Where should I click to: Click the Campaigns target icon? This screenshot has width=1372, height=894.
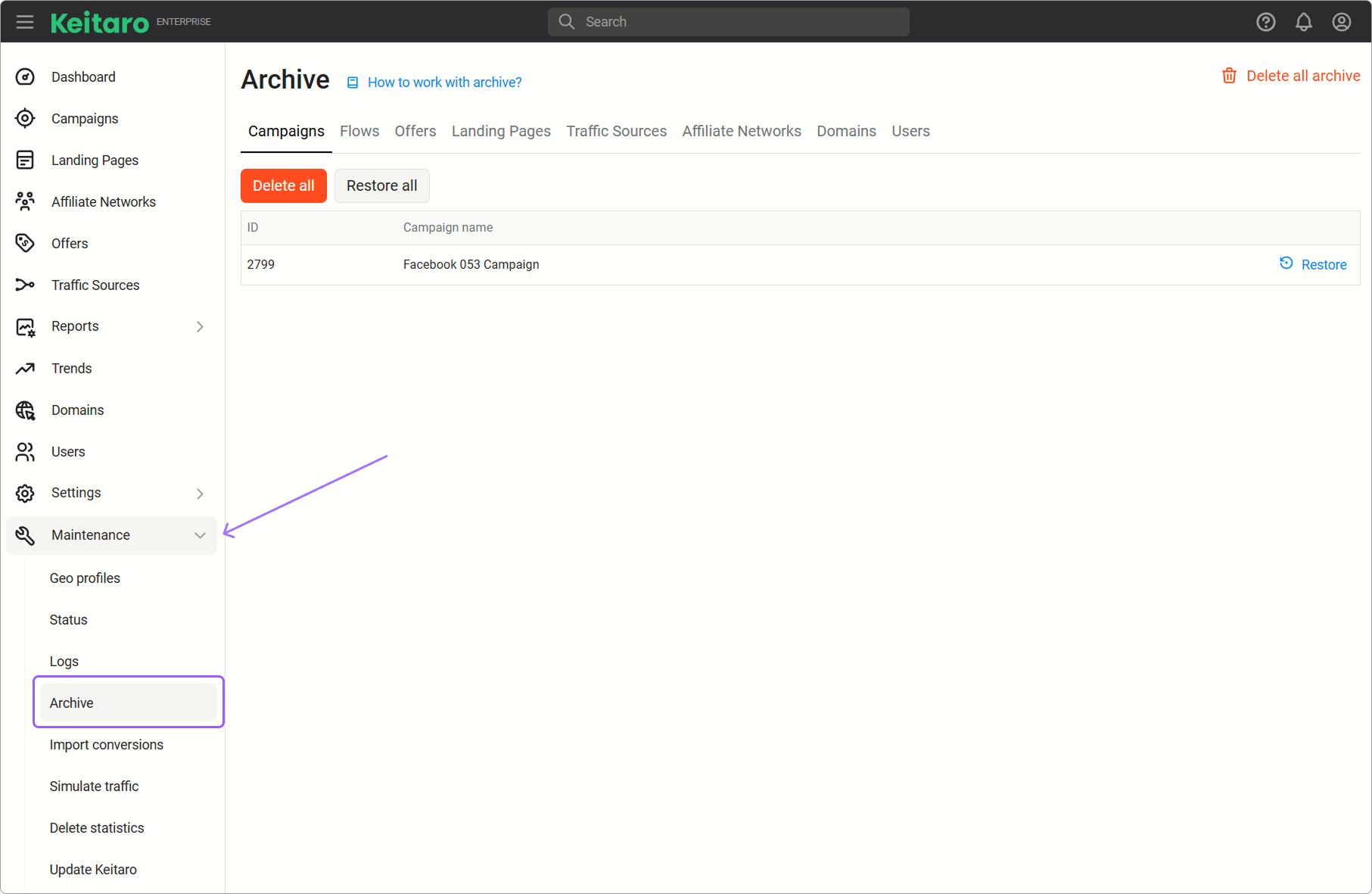pyautogui.click(x=25, y=119)
